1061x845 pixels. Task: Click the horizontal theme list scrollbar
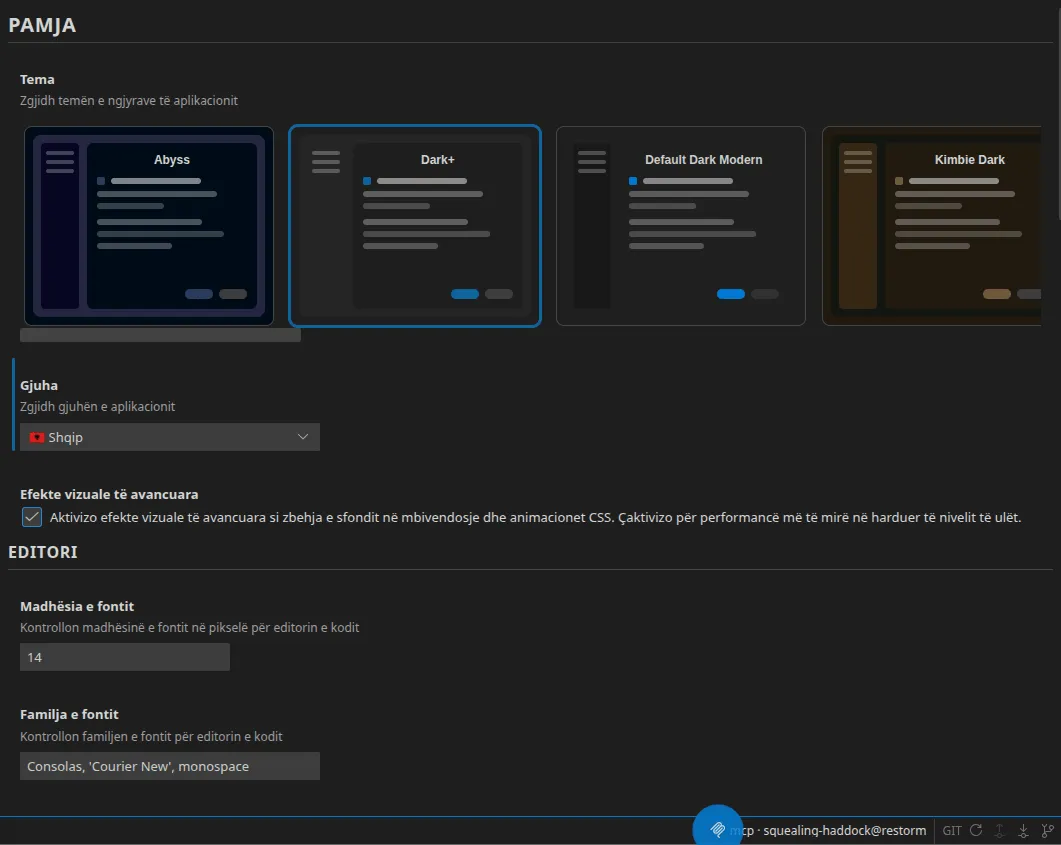[x=160, y=335]
